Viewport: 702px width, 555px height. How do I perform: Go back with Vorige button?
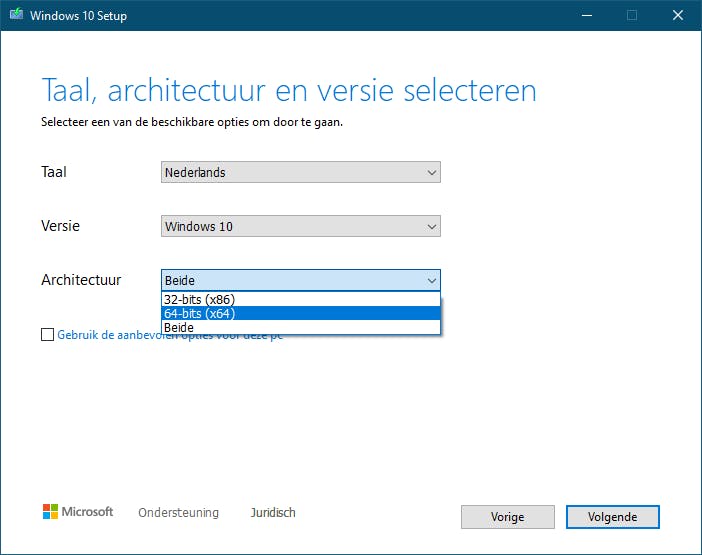coord(507,517)
